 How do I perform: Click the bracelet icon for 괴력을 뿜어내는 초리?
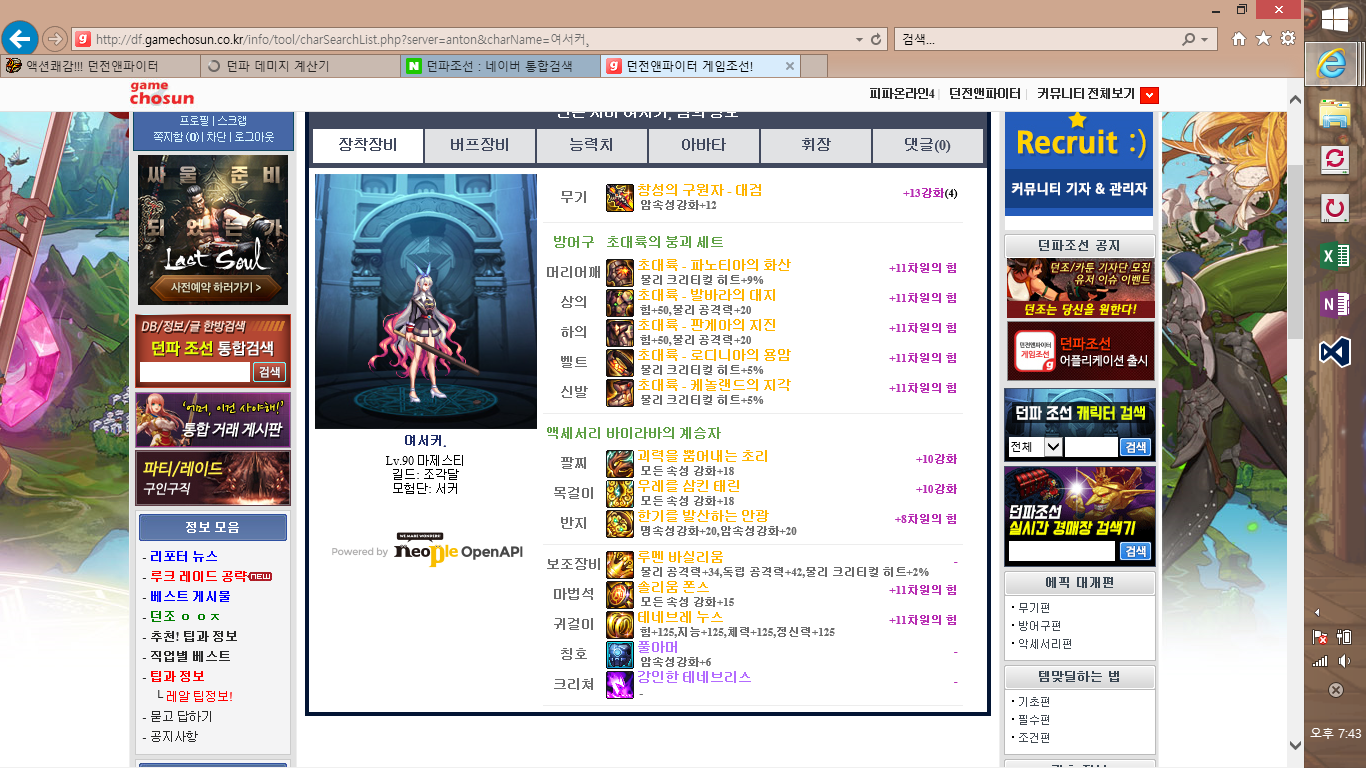pyautogui.click(x=619, y=464)
